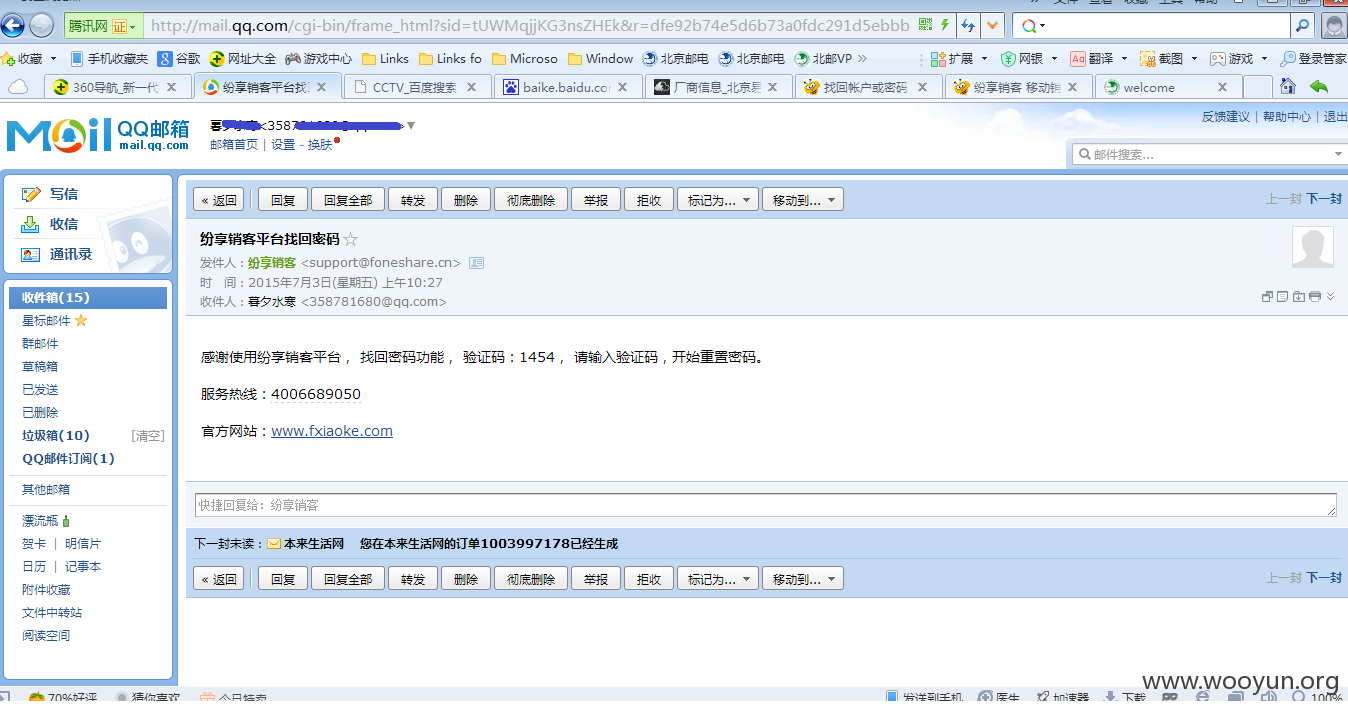This screenshot has width=1348, height=710.
Task: Expand account dropdown arrow beside email address
Action: click(x=411, y=126)
